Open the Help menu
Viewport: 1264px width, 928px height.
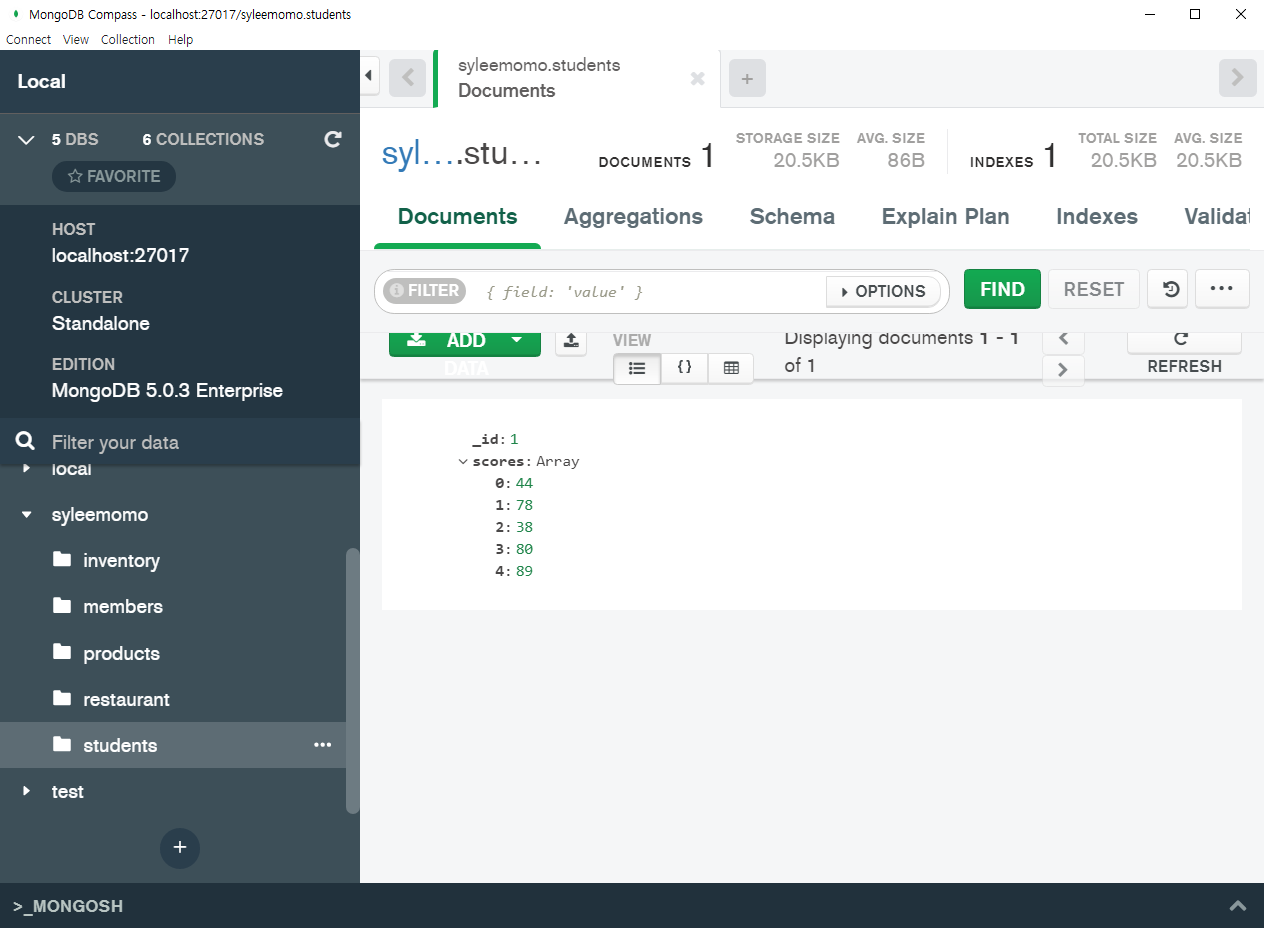pyautogui.click(x=181, y=40)
